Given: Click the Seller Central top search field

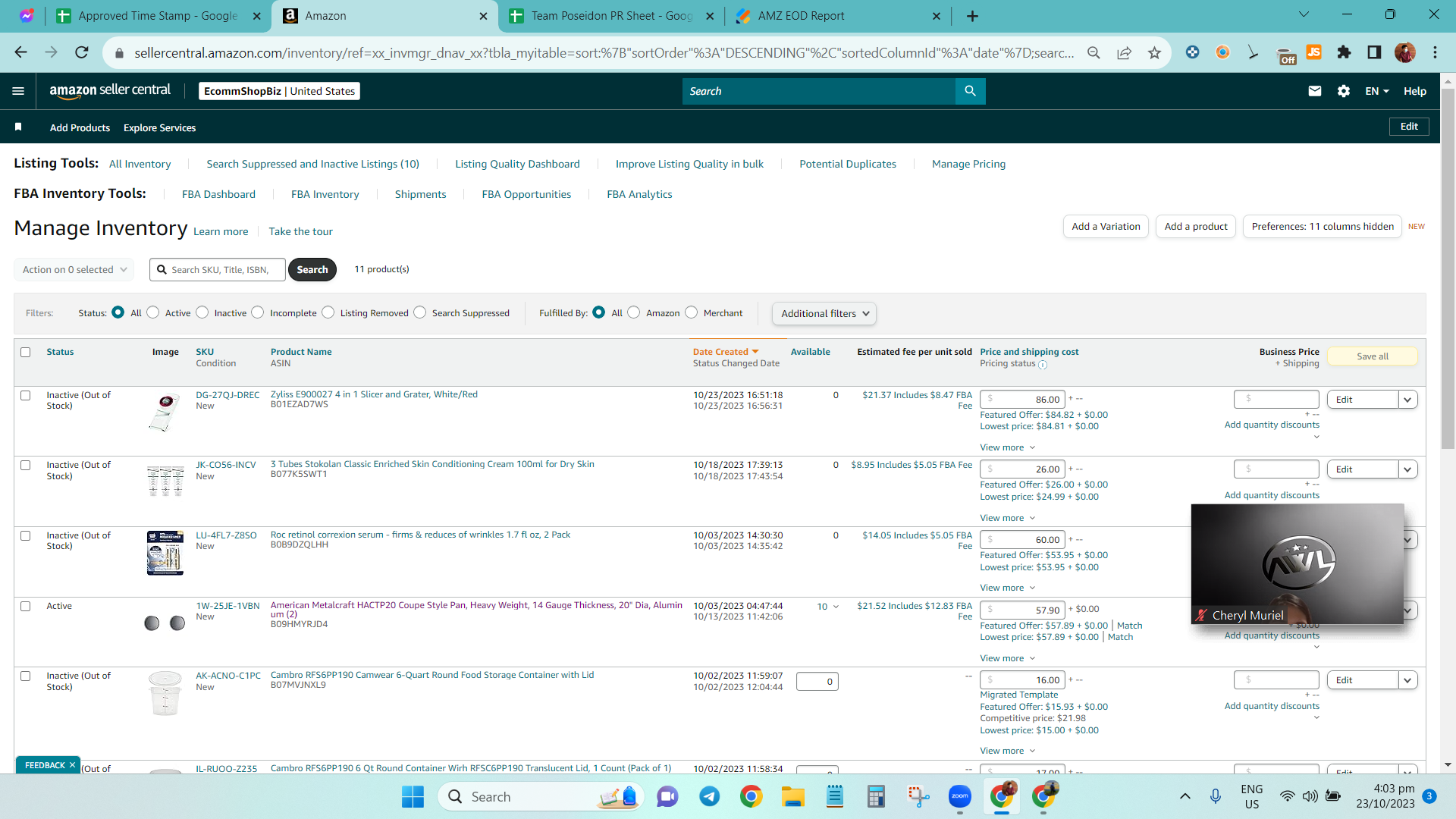Looking at the screenshot, I should (x=819, y=91).
